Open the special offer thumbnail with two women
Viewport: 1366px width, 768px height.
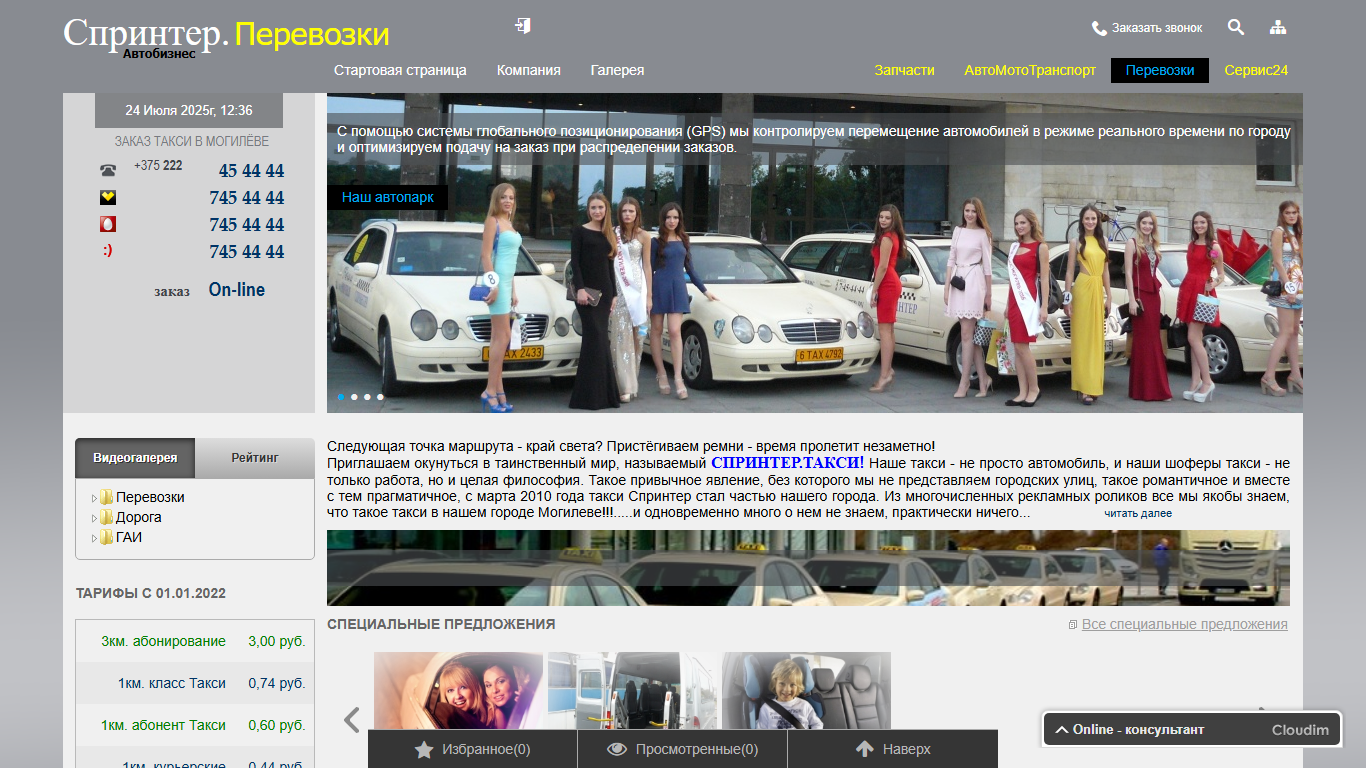pos(459,691)
